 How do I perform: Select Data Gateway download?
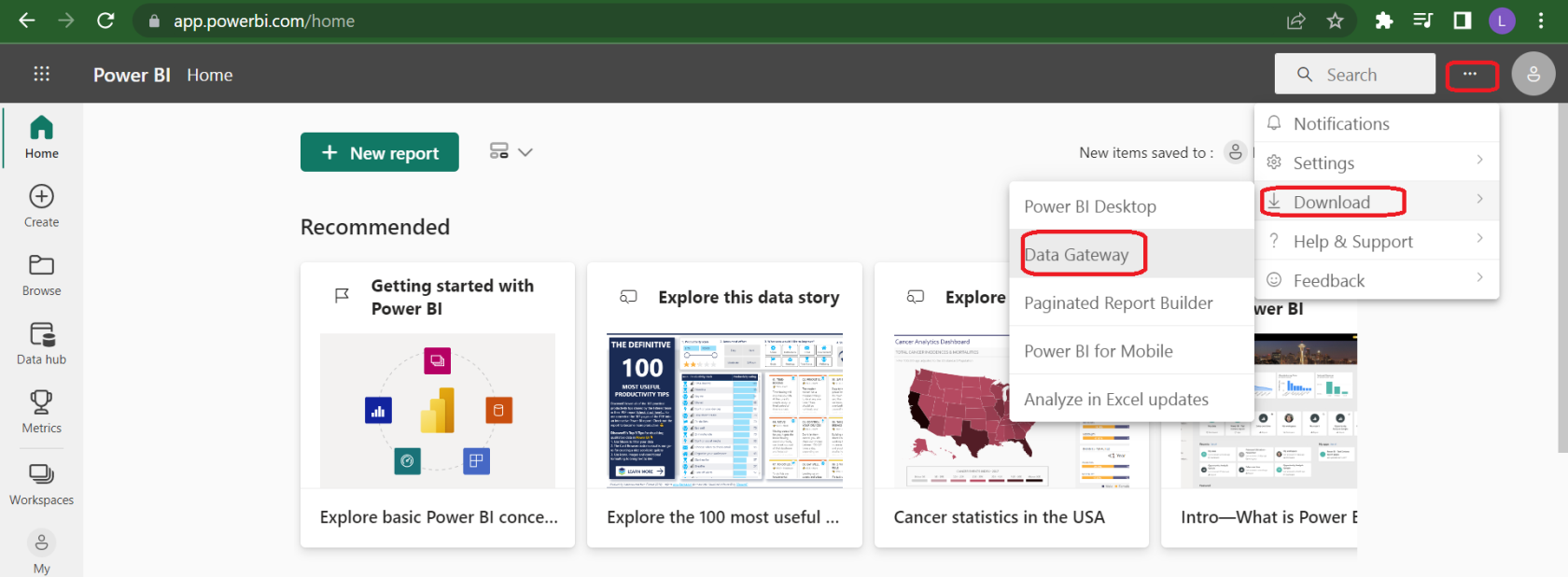(1131, 254)
